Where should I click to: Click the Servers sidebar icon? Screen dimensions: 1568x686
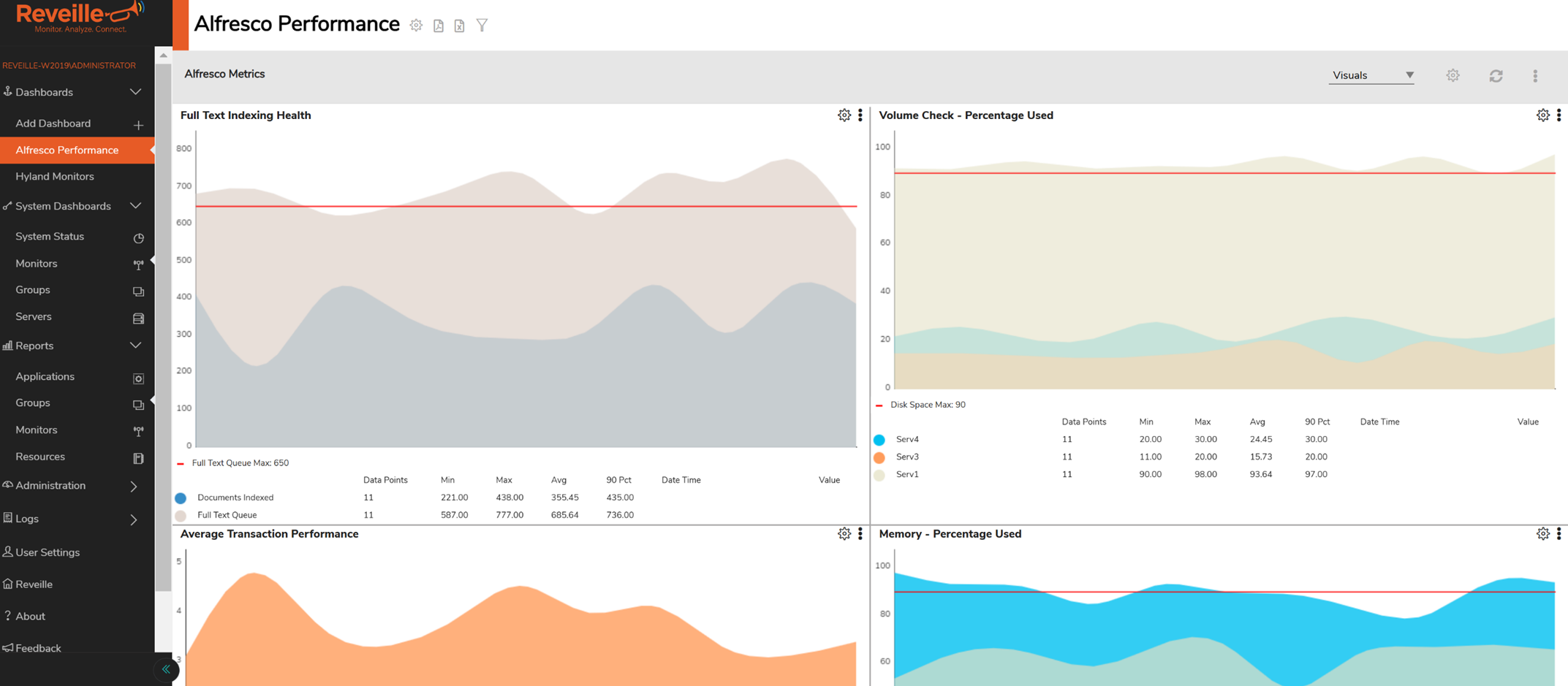pyautogui.click(x=138, y=319)
